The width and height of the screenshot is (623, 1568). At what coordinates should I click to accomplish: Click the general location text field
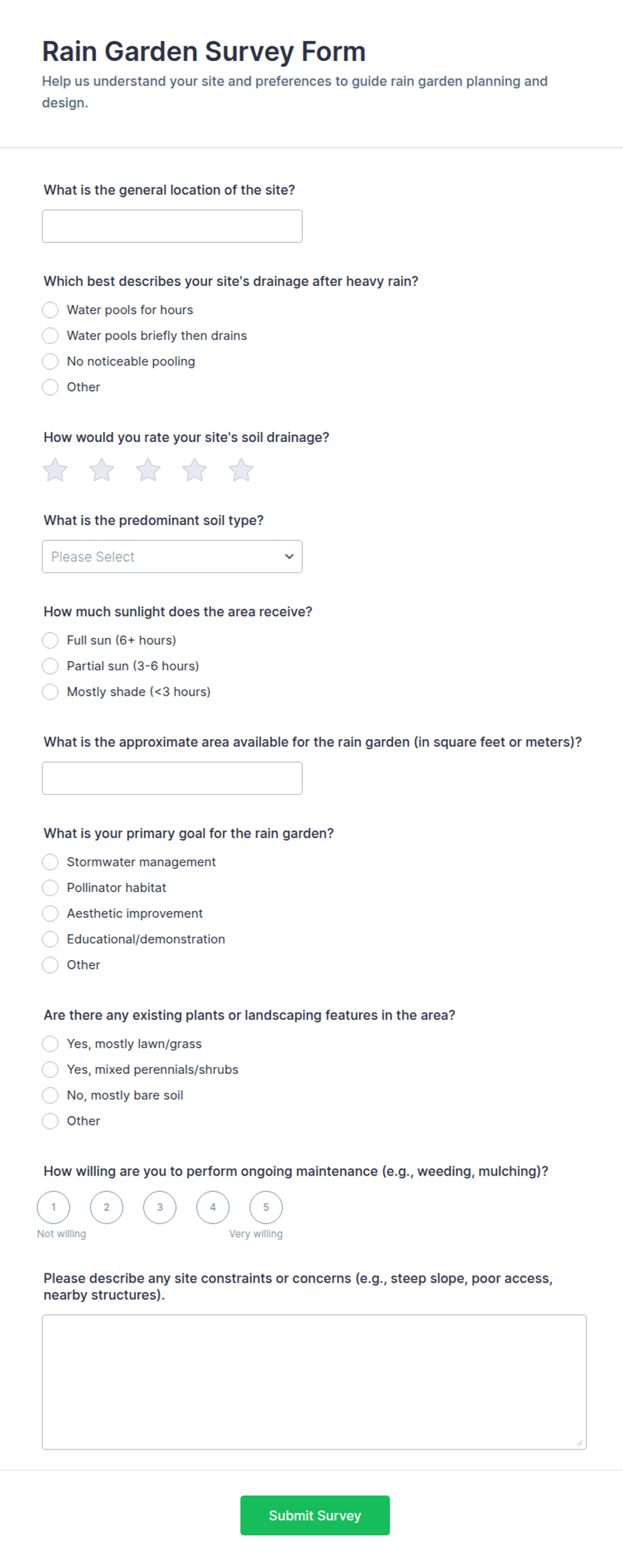point(172,226)
